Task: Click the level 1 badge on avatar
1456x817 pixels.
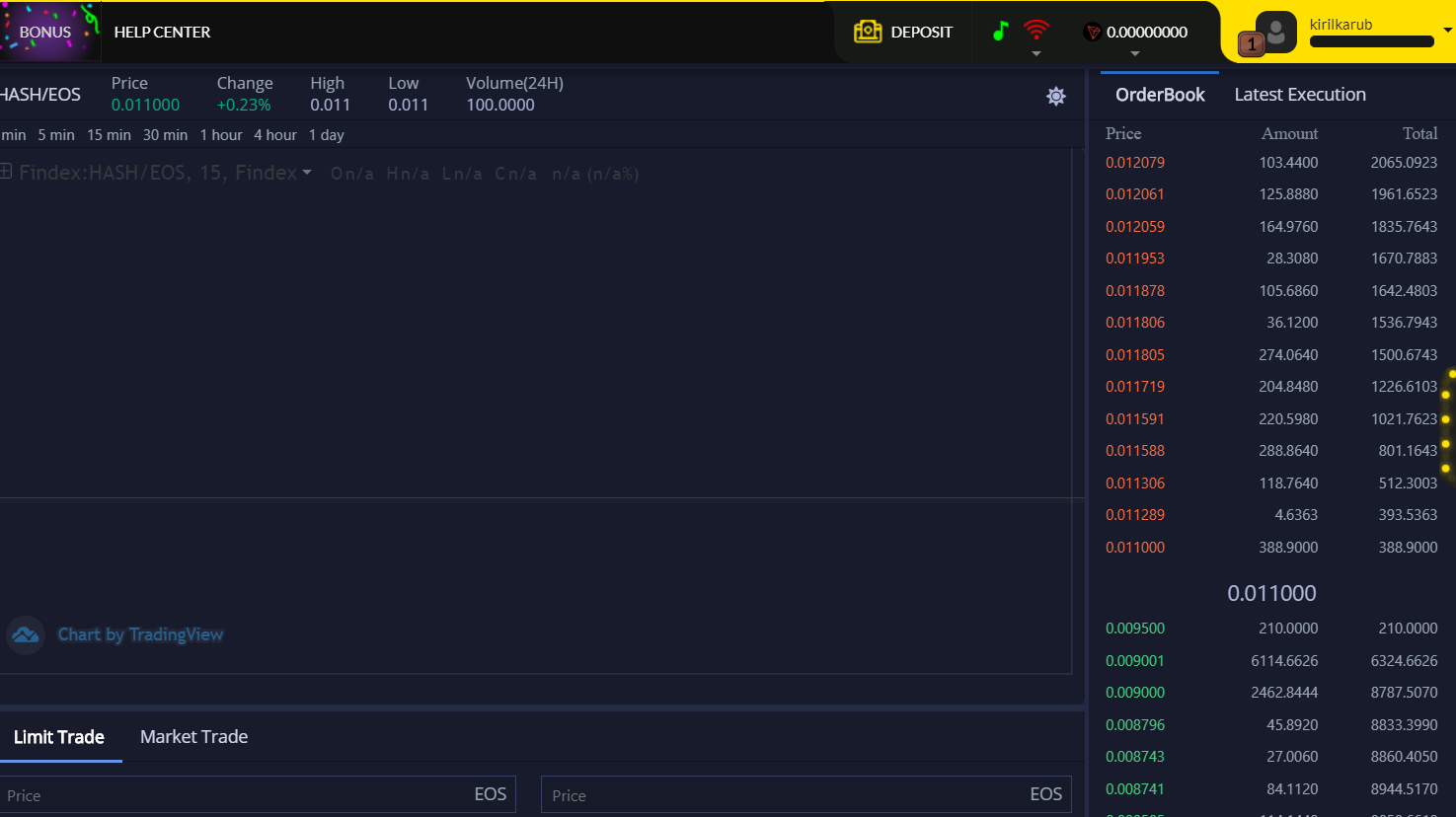Action: [1252, 44]
